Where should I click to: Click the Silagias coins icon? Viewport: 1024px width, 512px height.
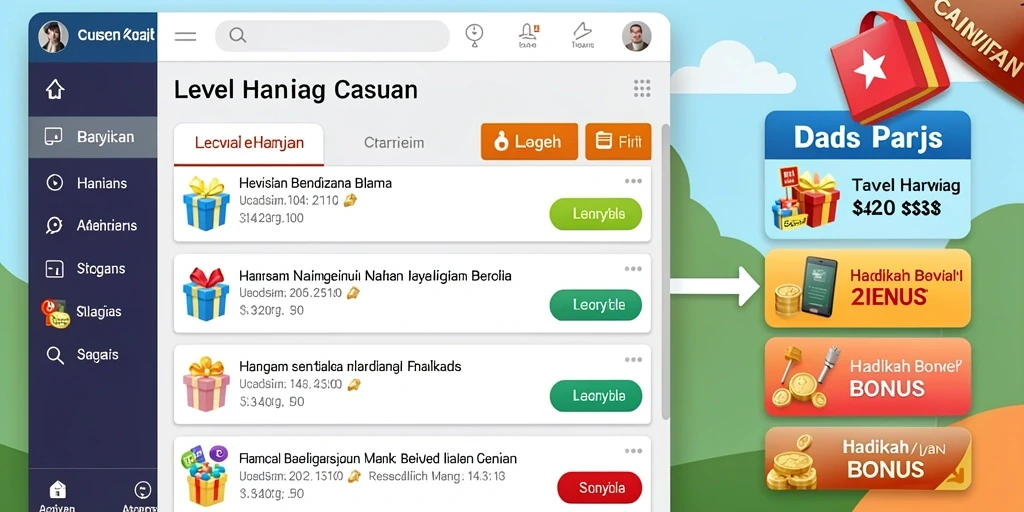click(55, 313)
